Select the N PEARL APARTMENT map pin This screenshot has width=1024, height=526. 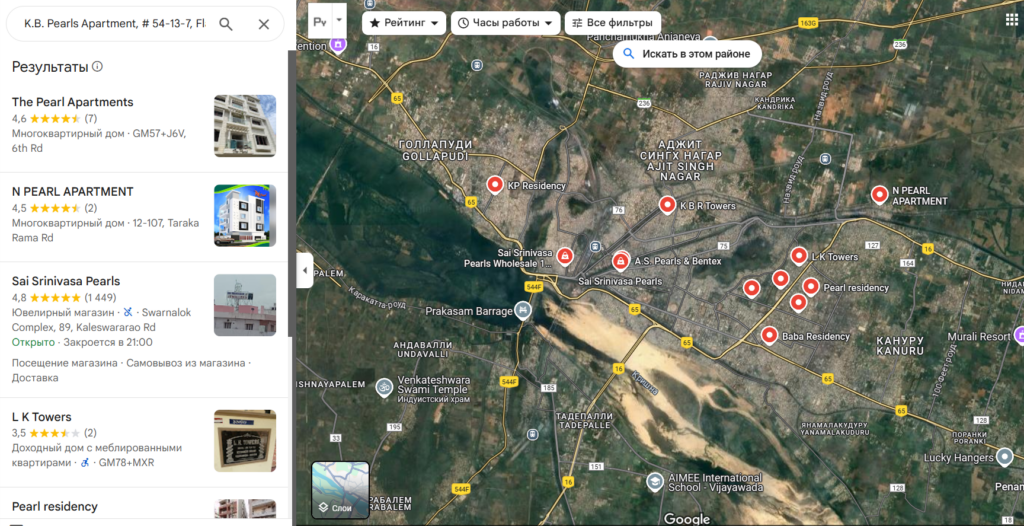point(879,194)
